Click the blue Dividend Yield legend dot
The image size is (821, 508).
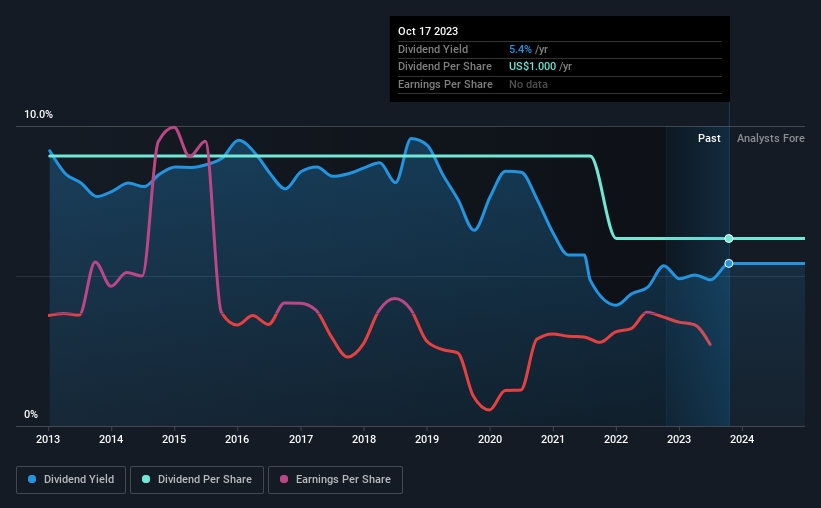pyautogui.click(x=32, y=479)
